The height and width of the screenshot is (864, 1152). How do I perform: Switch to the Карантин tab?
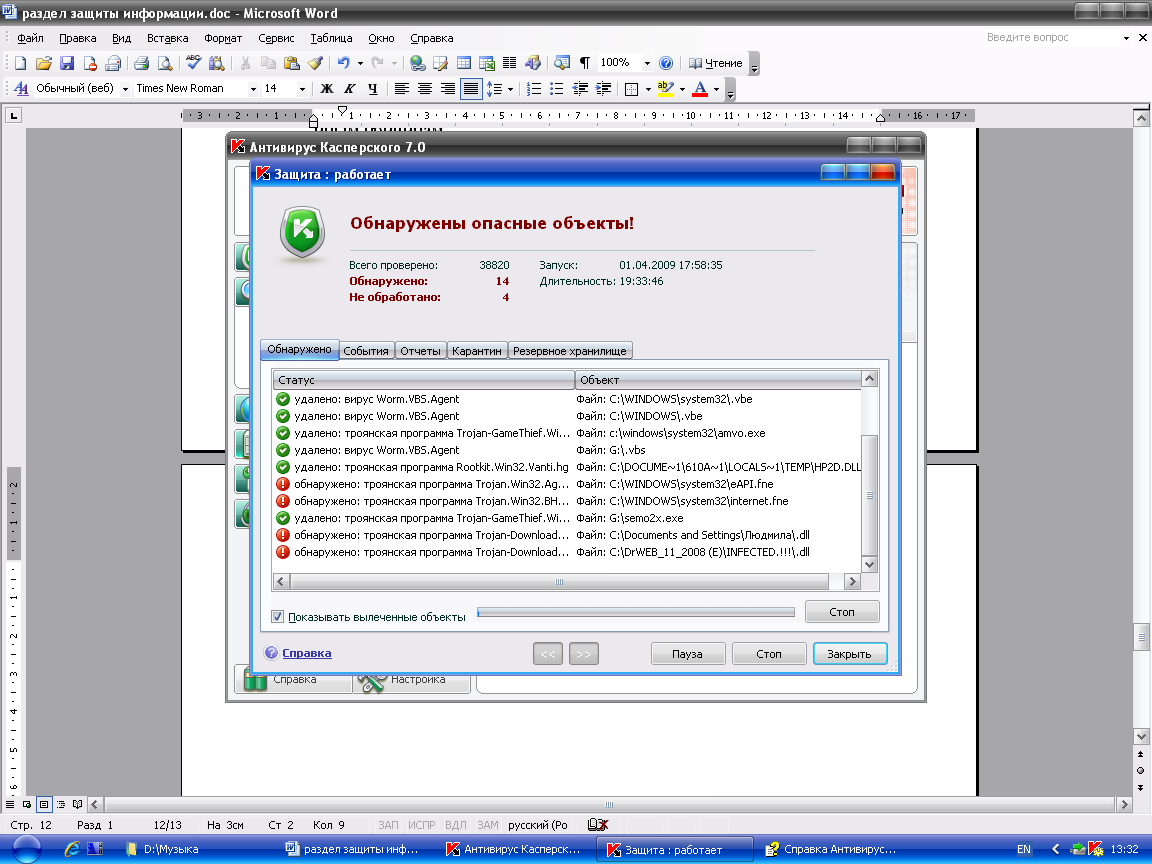pyautogui.click(x=477, y=350)
